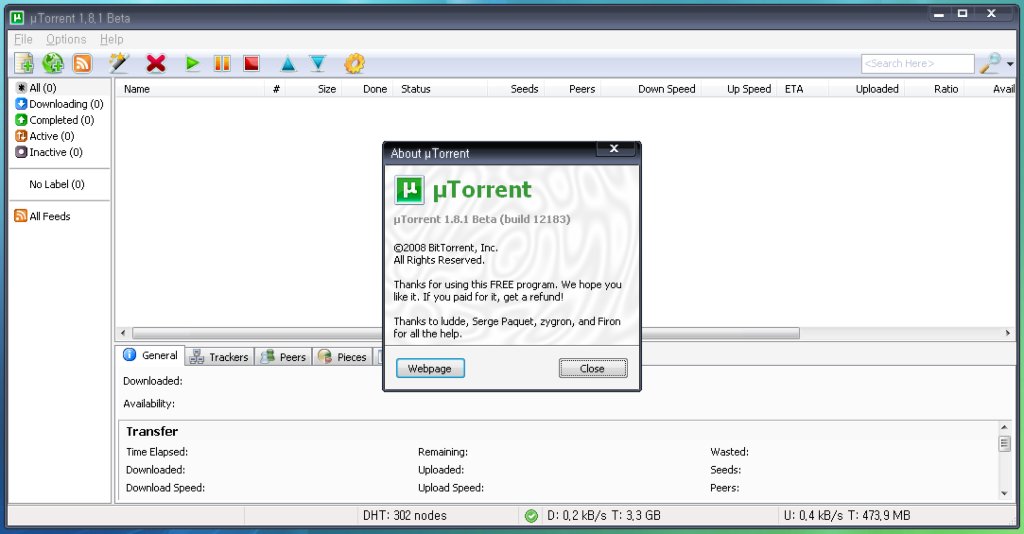Click Transfer panel scrollbar down arrow
Screen dimensions: 1024x534
[1004, 494]
